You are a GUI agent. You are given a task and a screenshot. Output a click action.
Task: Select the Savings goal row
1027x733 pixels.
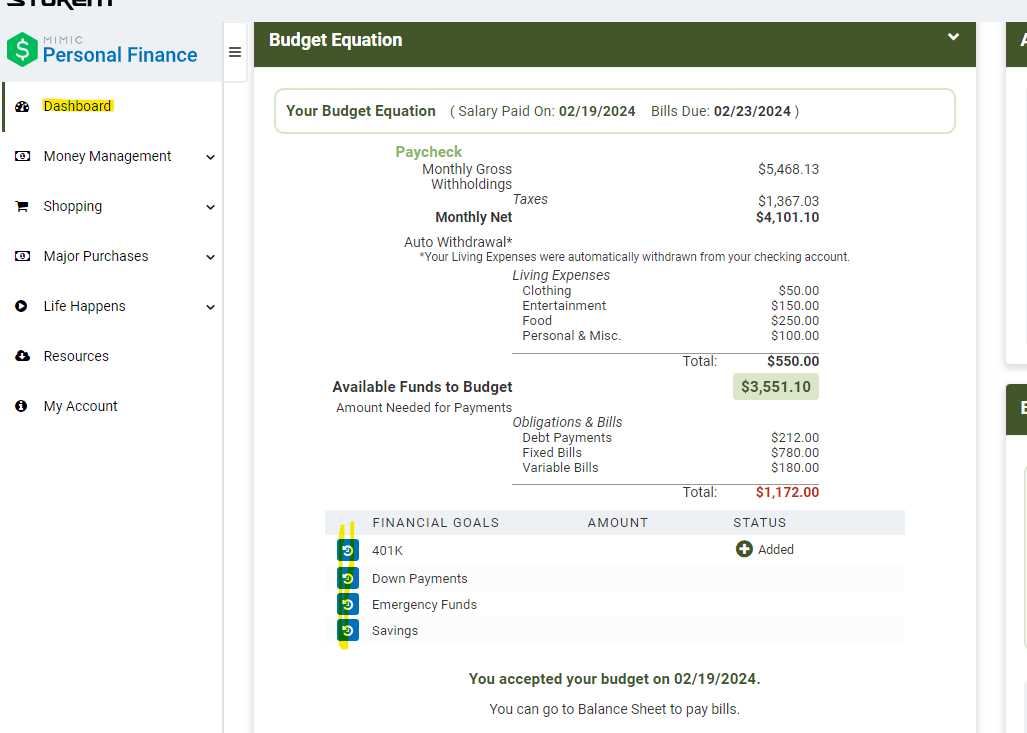tap(614, 630)
